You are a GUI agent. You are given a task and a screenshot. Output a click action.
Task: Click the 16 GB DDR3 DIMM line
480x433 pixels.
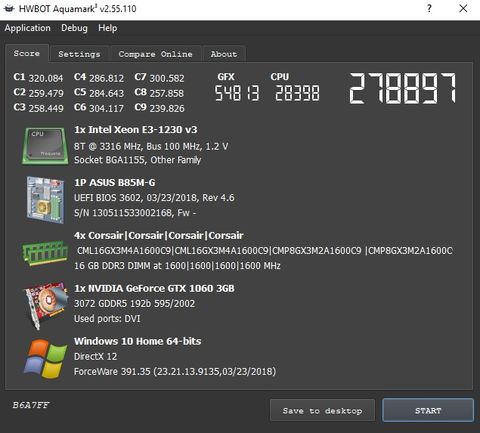(x=177, y=266)
